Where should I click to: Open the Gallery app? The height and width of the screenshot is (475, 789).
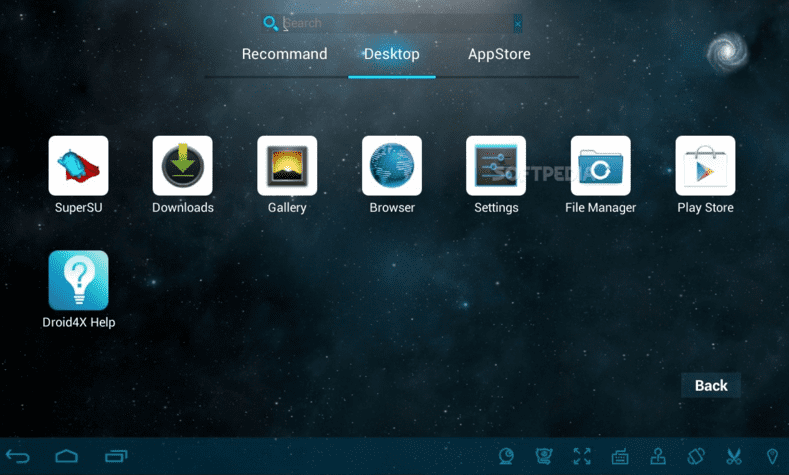pos(287,166)
